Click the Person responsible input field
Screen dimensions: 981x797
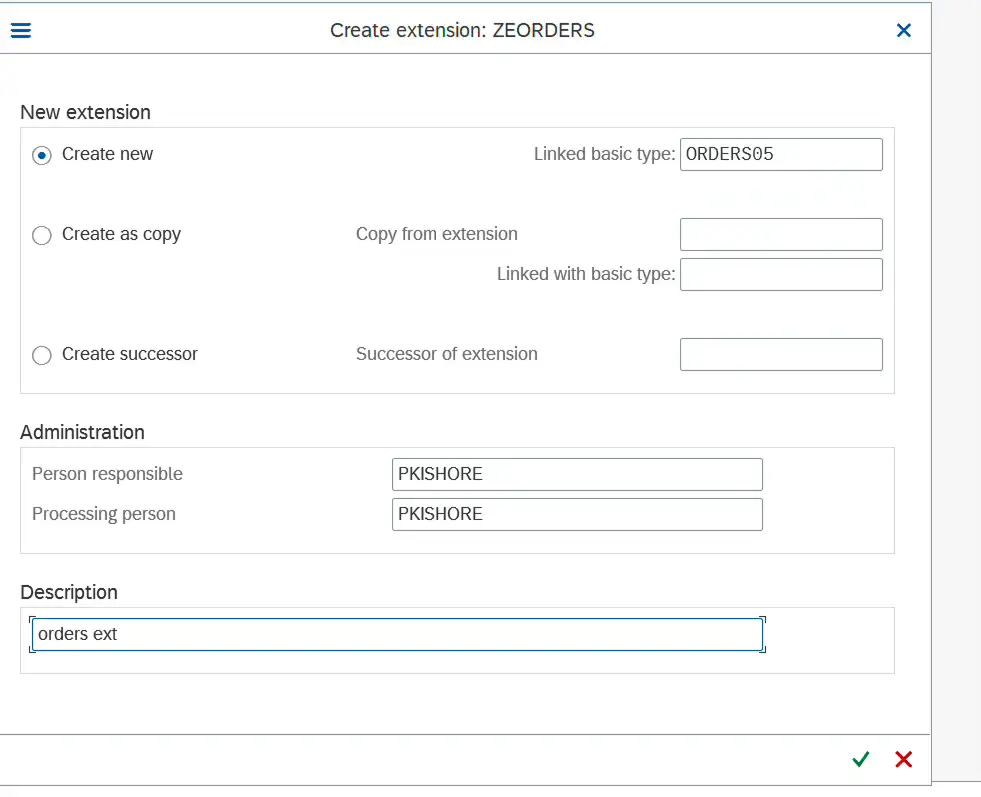[576, 474]
